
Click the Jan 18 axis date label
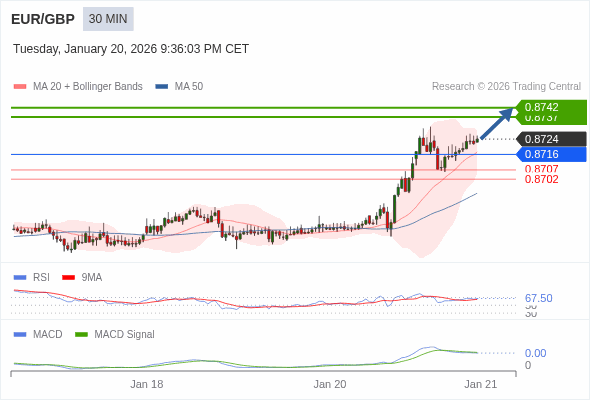[147, 384]
